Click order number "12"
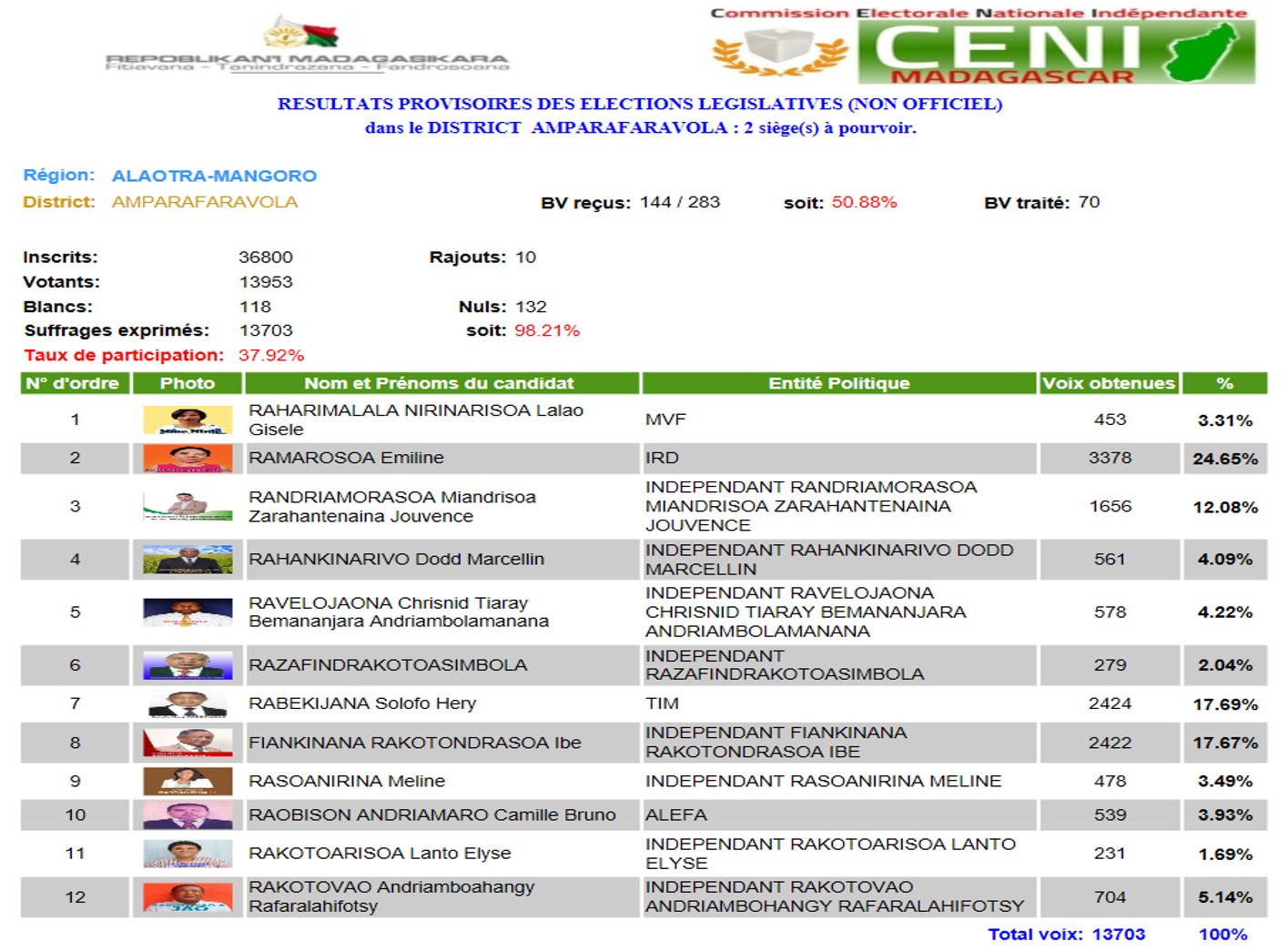This screenshot has height=951, width=1288. point(75,897)
